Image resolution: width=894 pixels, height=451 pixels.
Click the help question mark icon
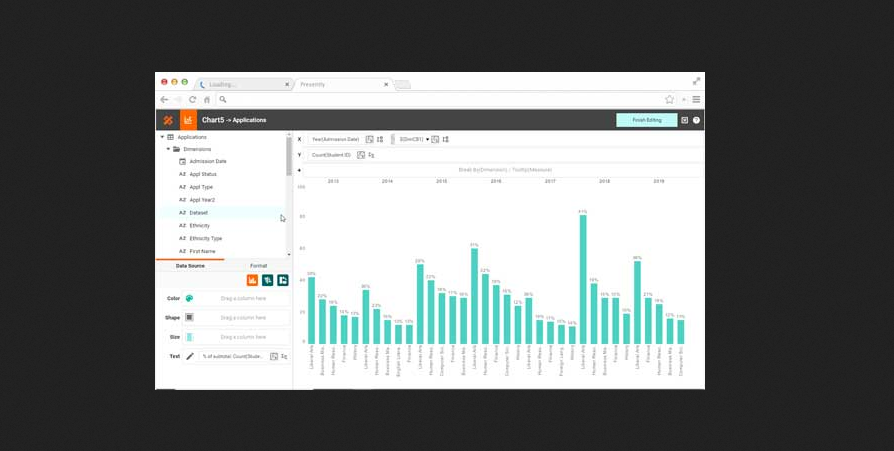pos(696,120)
